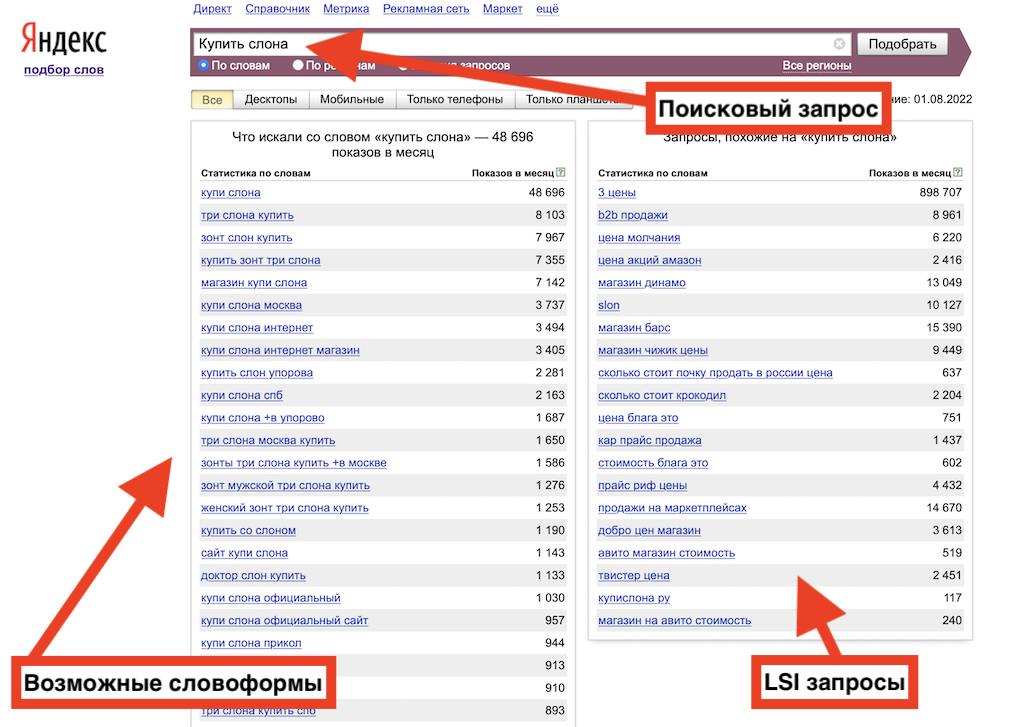Click the search query input field
This screenshot has height=727, width=1024.
click(522, 44)
